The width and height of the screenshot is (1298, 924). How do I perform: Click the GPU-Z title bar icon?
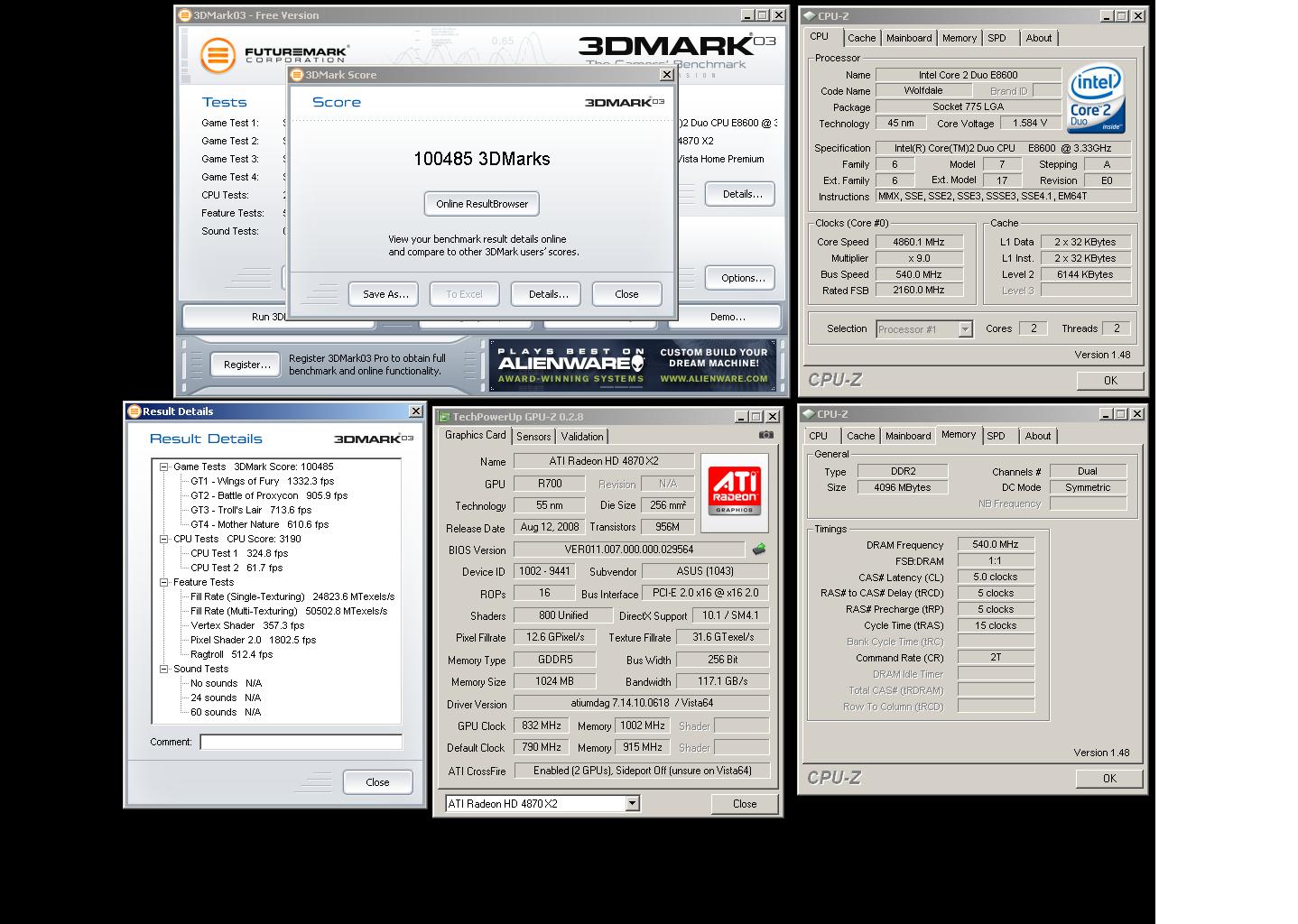point(443,417)
